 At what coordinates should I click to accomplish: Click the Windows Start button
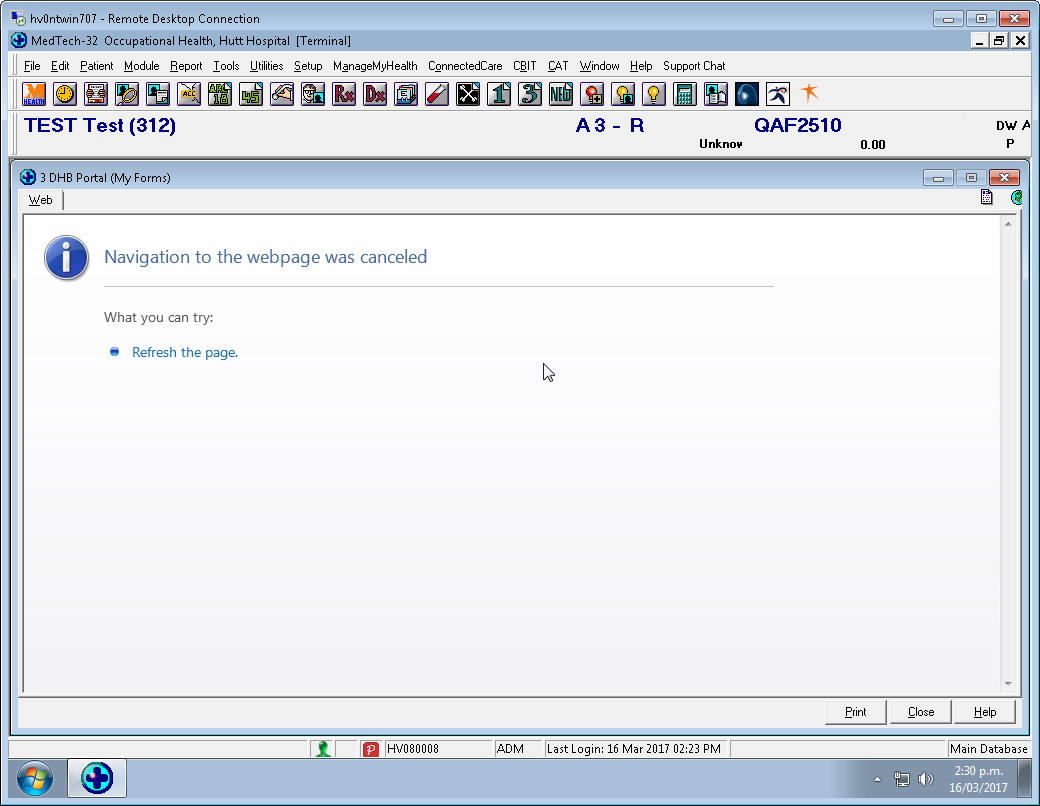[x=34, y=778]
